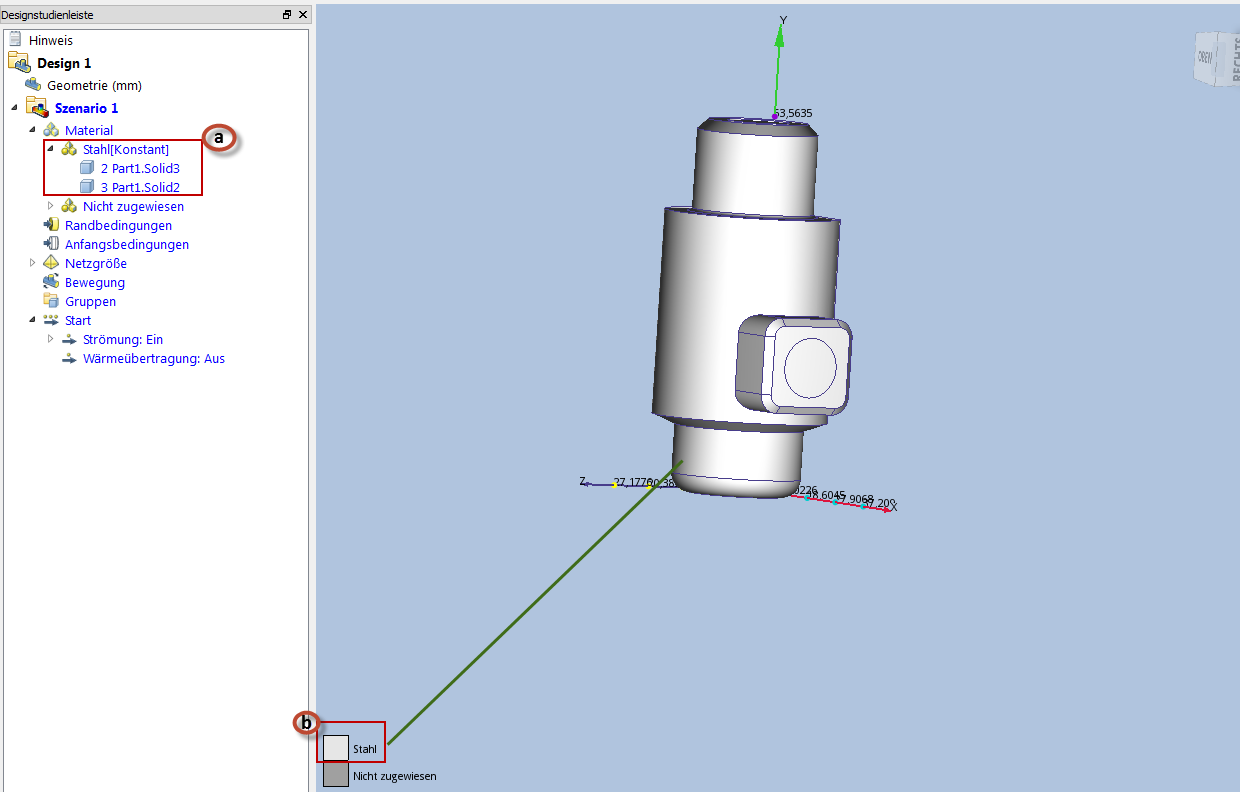1240x792 pixels.
Task: Select Geometrie (mm) in the tree
Action: click(94, 85)
